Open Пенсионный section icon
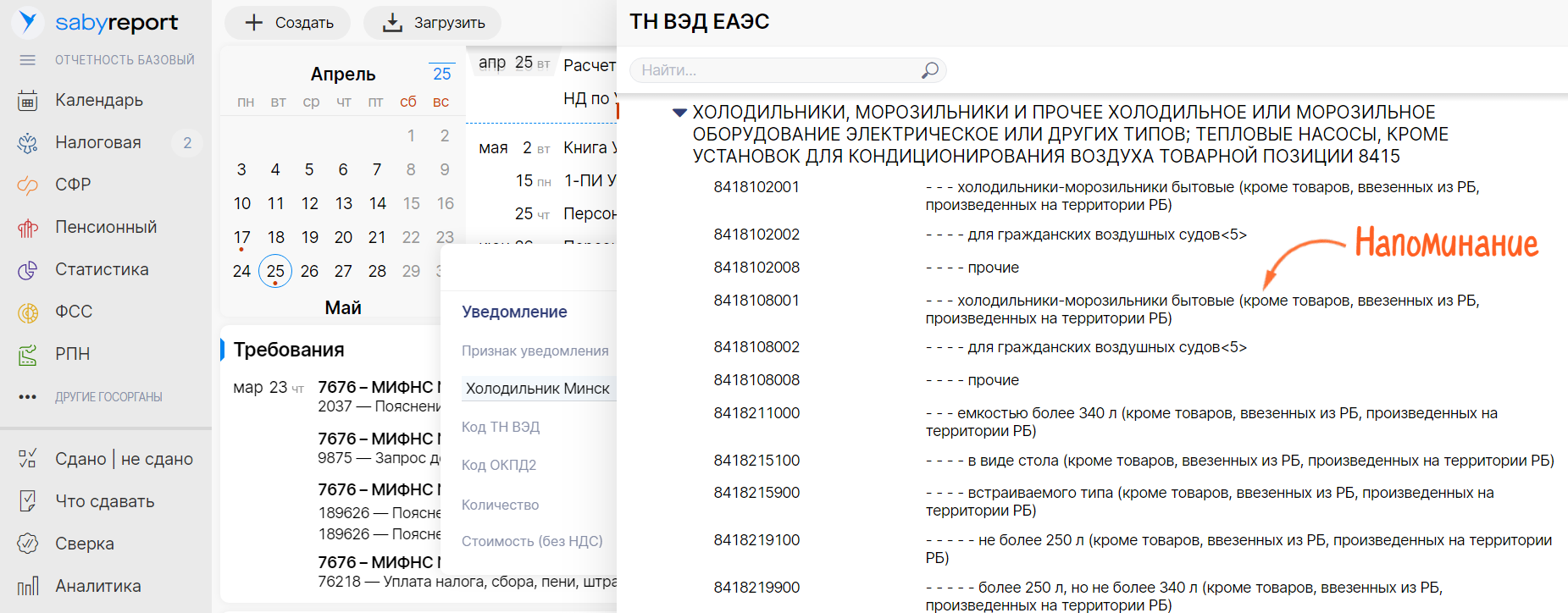This screenshot has height=613, width=1568. click(x=27, y=228)
